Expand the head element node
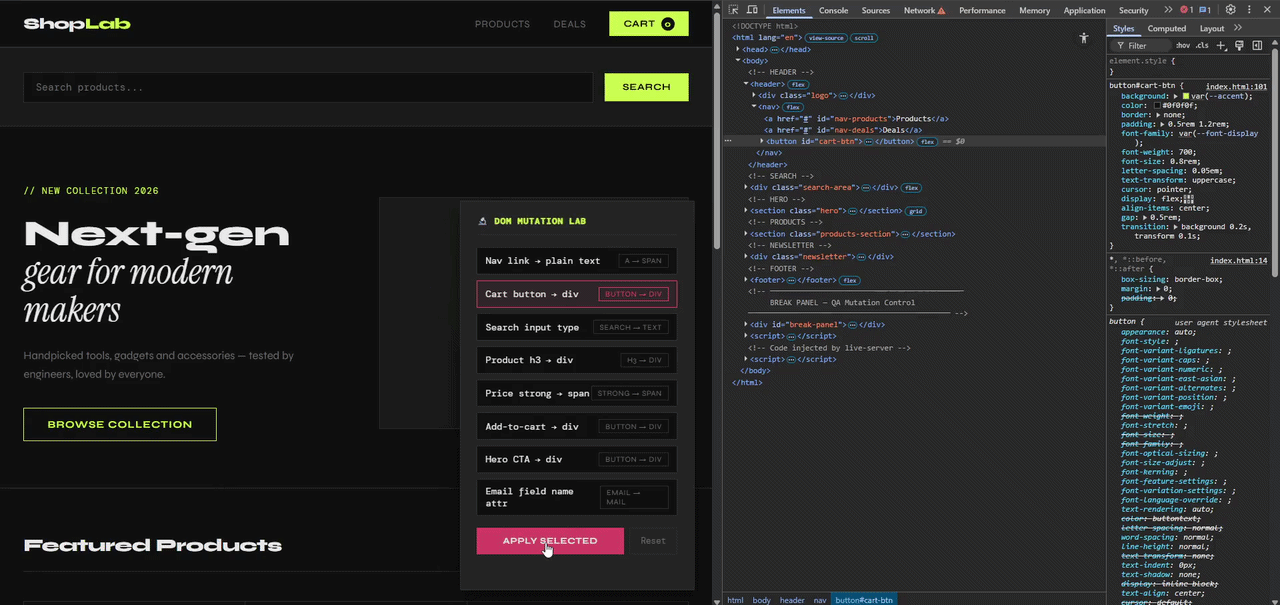The height and width of the screenshot is (605, 1280). tap(738, 49)
